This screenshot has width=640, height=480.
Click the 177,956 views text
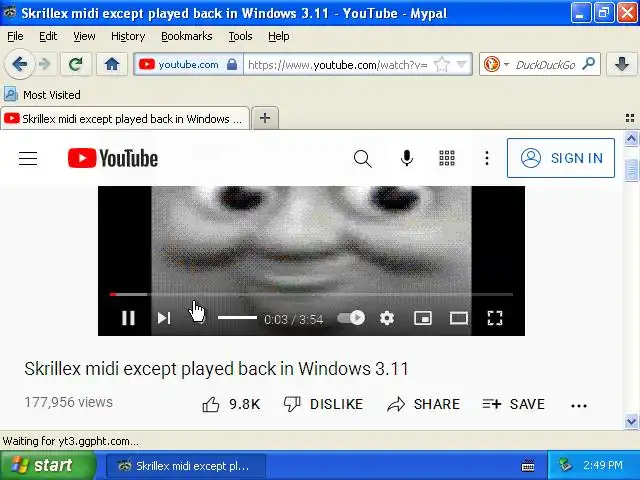(68, 402)
